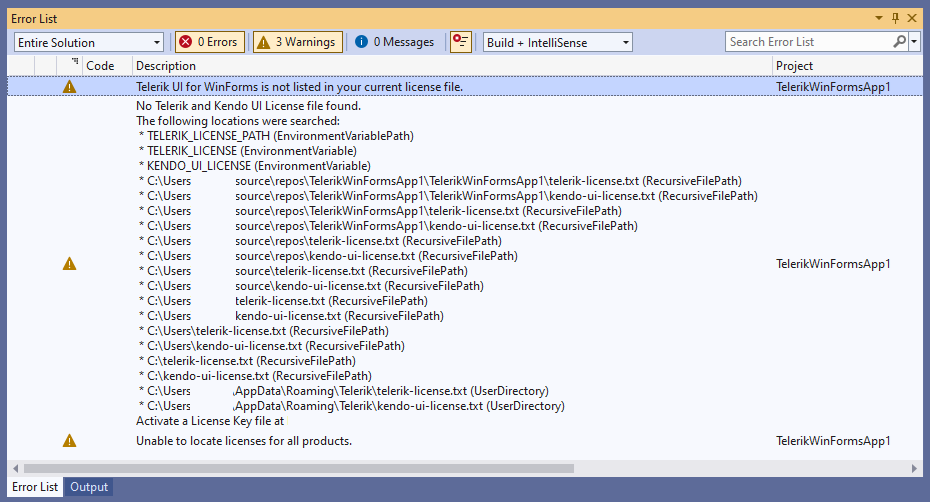The height and width of the screenshot is (502, 930).
Task: Toggle the 0 Messages filter button
Action: tap(394, 42)
